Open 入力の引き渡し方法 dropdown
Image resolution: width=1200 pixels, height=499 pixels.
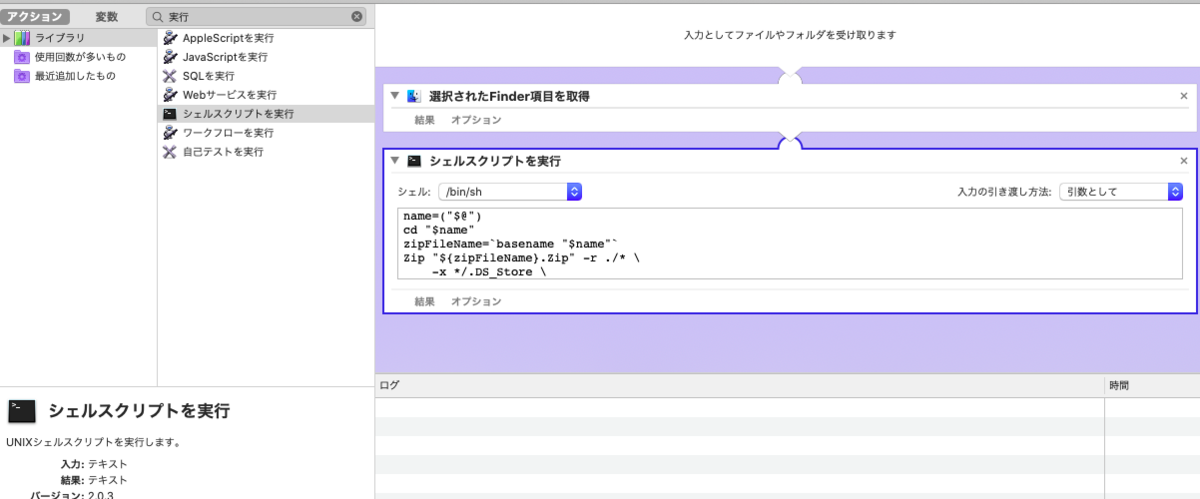(x=1122, y=191)
